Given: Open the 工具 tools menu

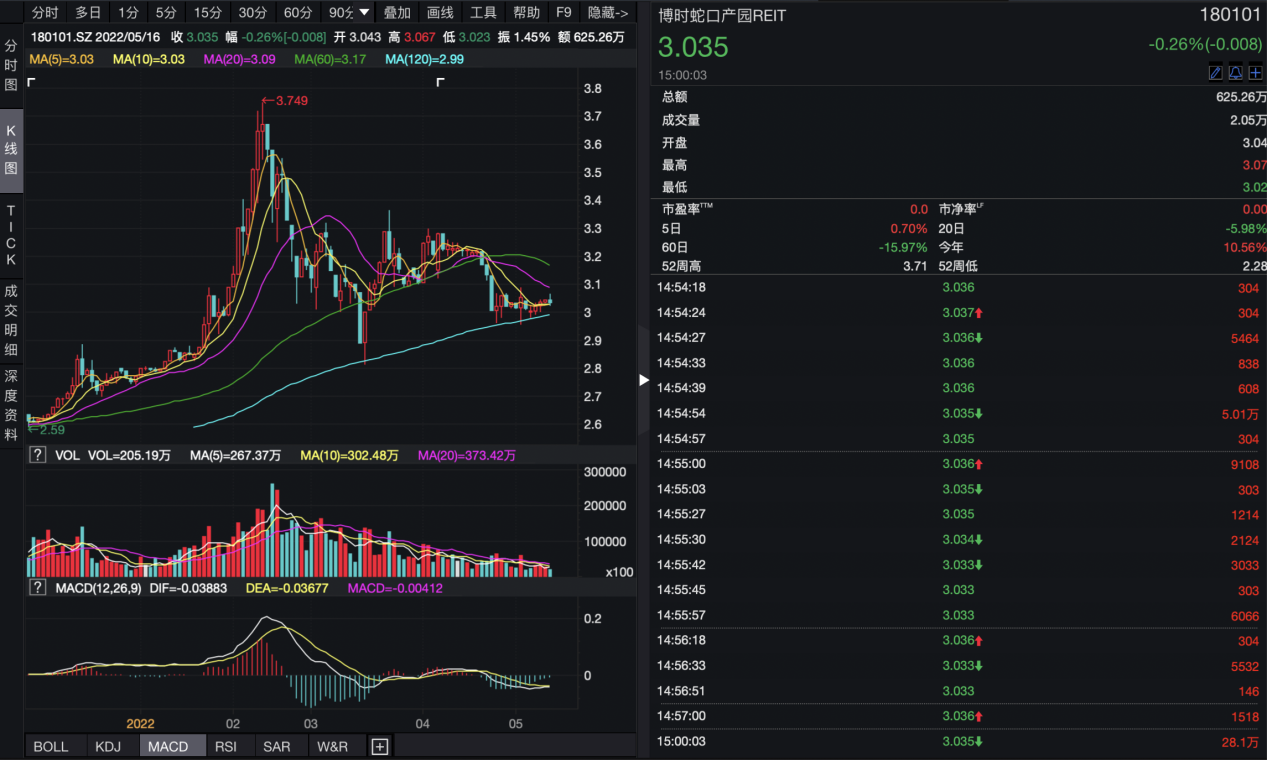Looking at the screenshot, I should pos(483,13).
